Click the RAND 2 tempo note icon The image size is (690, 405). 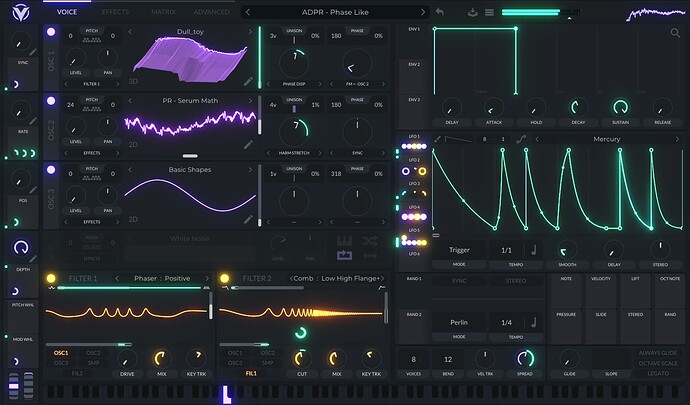(534, 322)
